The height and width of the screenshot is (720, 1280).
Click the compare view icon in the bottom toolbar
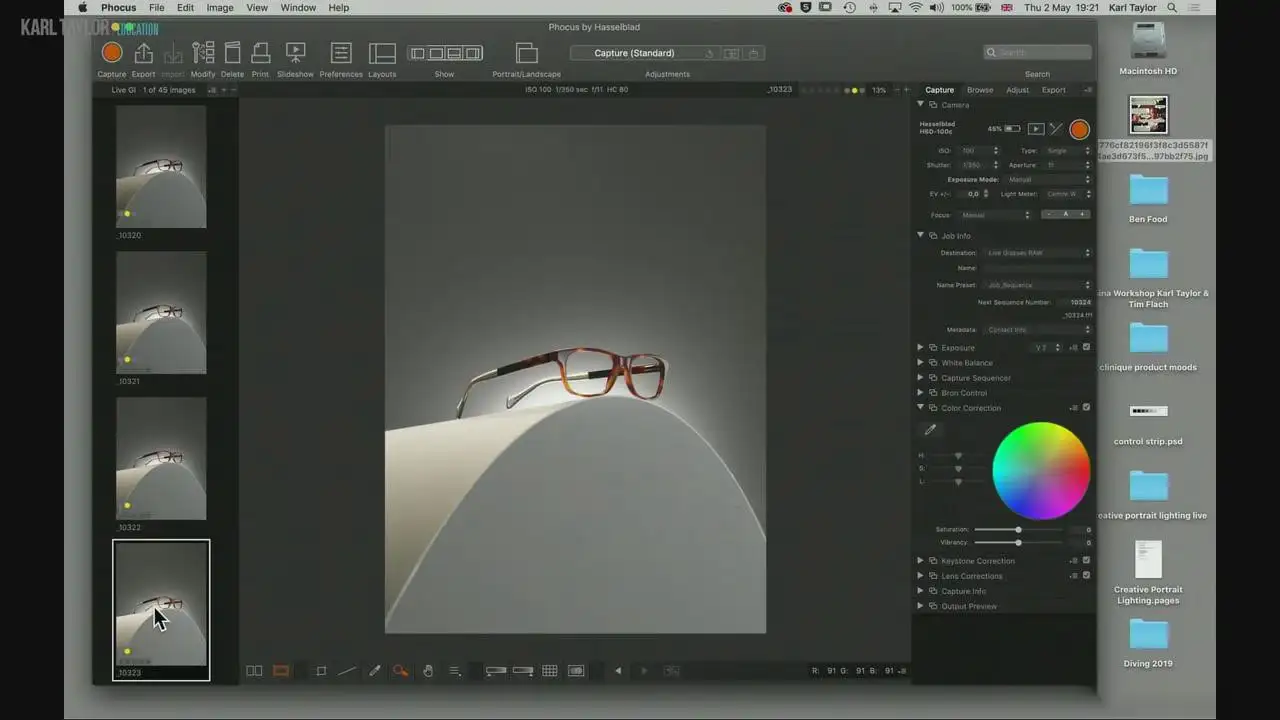point(255,671)
